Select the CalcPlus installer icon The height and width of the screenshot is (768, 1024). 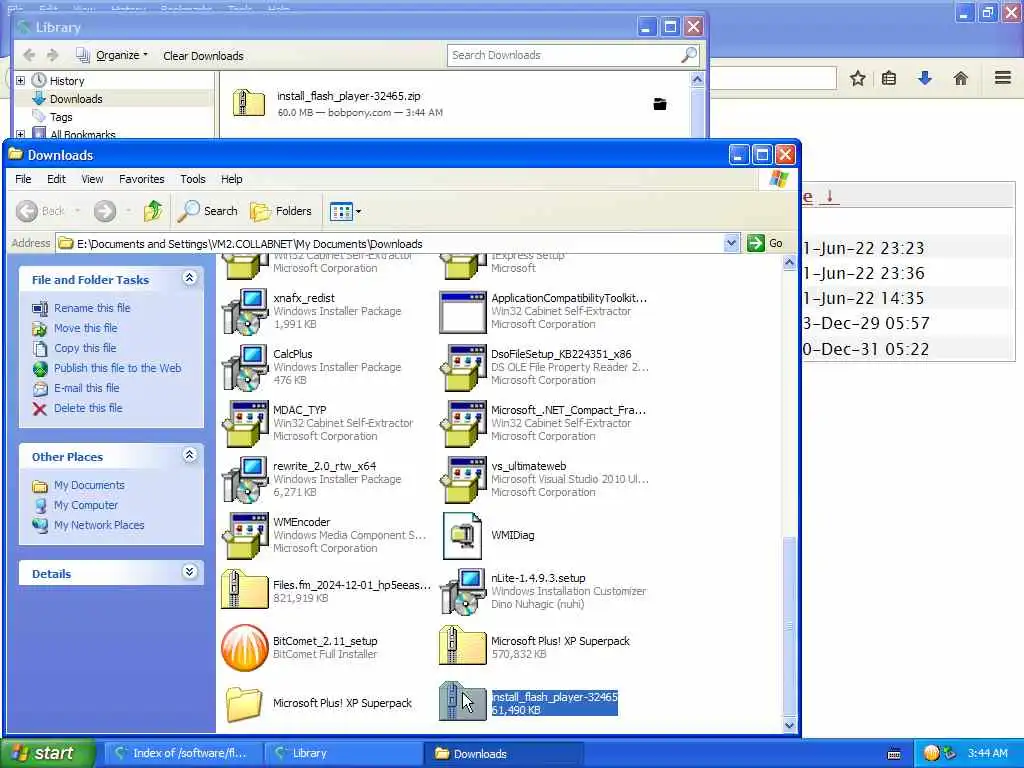[245, 368]
